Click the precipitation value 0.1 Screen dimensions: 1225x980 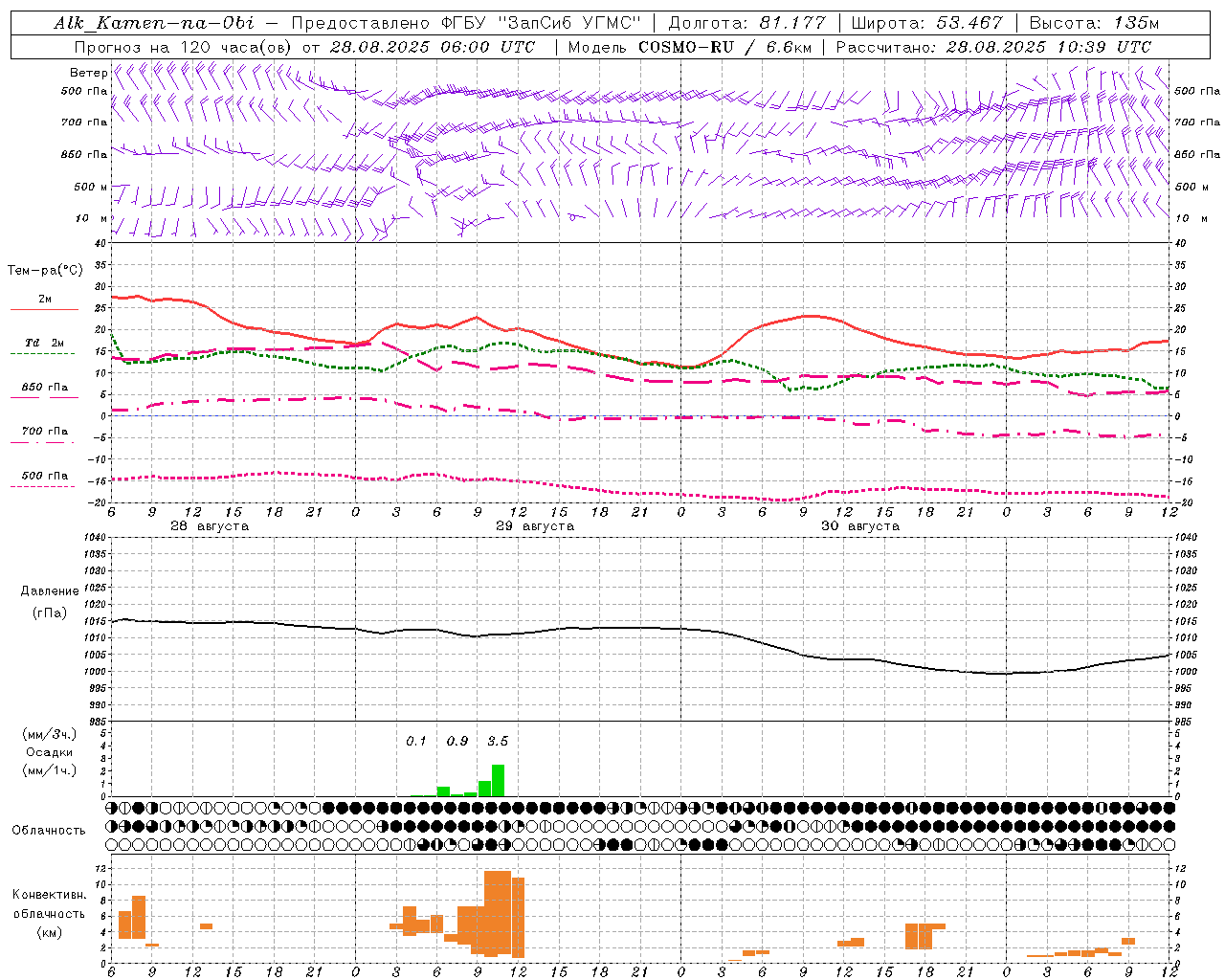[x=416, y=741]
